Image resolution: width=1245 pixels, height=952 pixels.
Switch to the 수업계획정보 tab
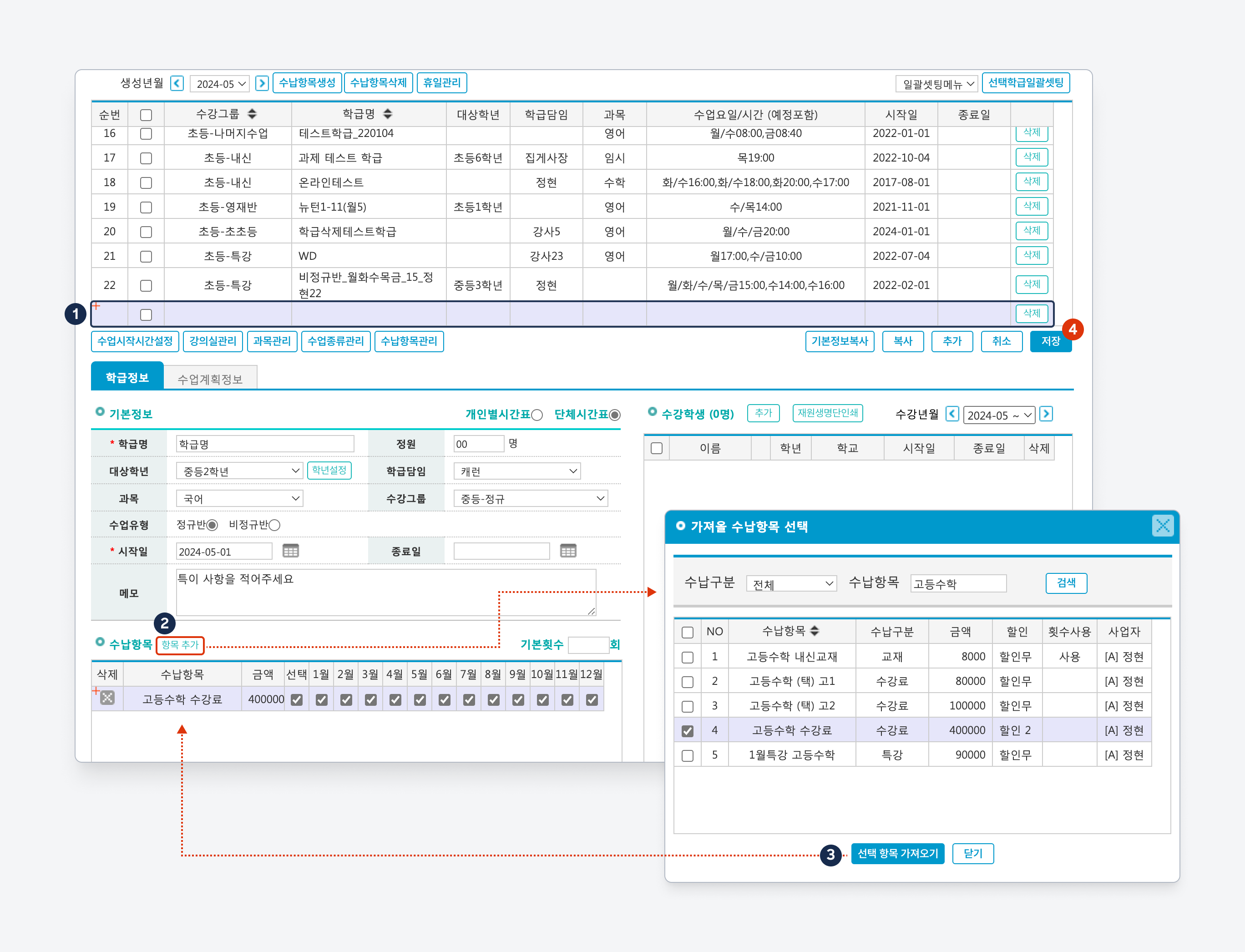[210, 379]
